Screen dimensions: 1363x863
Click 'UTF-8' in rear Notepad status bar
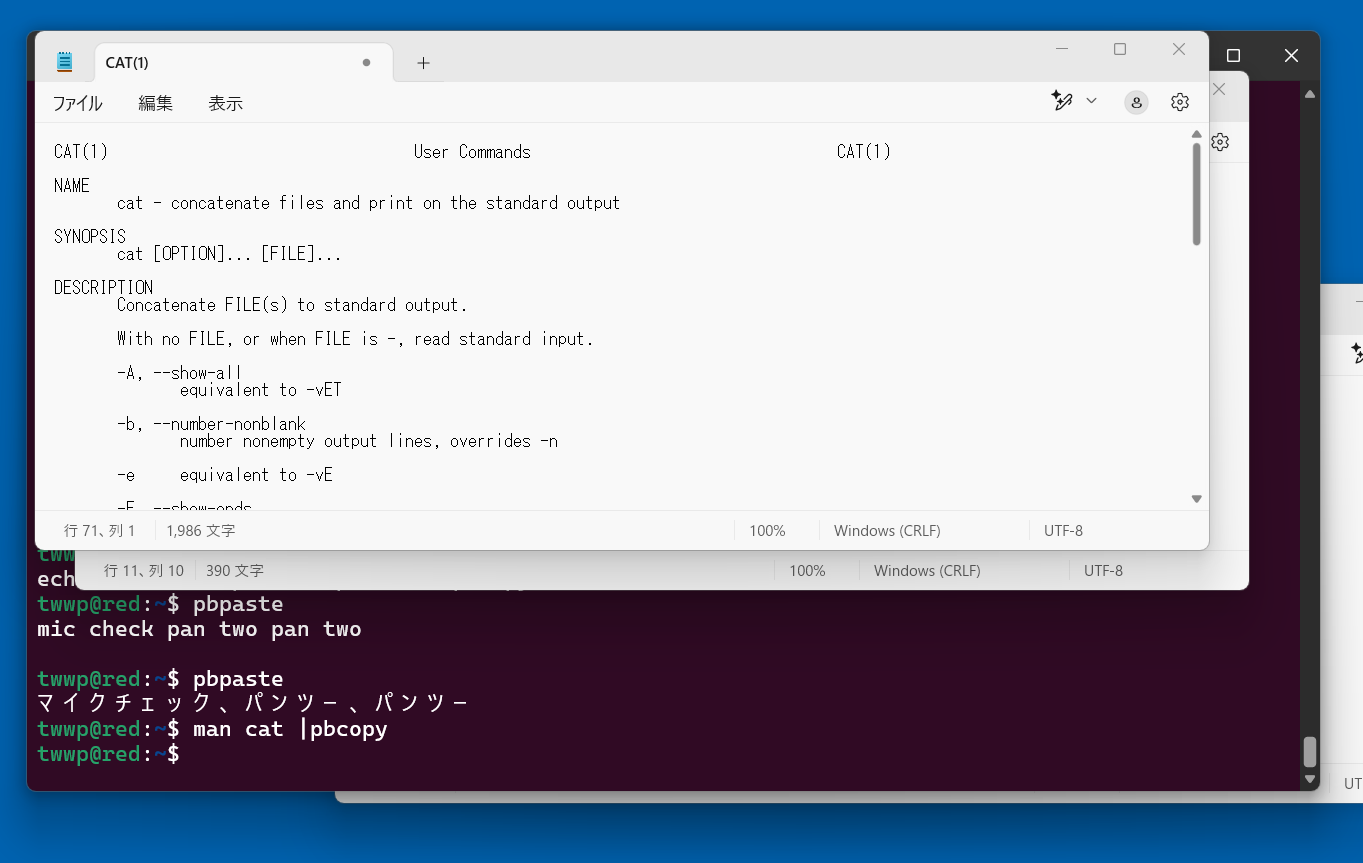(1103, 571)
